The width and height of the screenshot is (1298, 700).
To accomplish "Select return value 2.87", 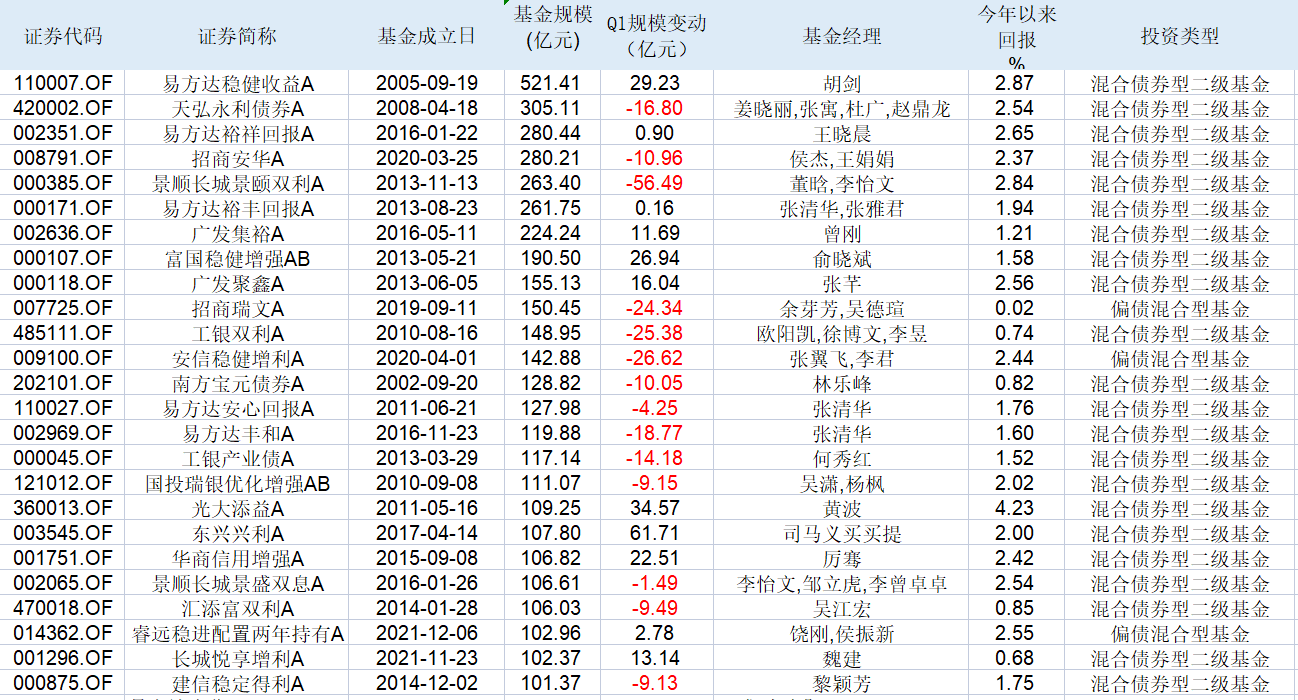I will click(1014, 83).
